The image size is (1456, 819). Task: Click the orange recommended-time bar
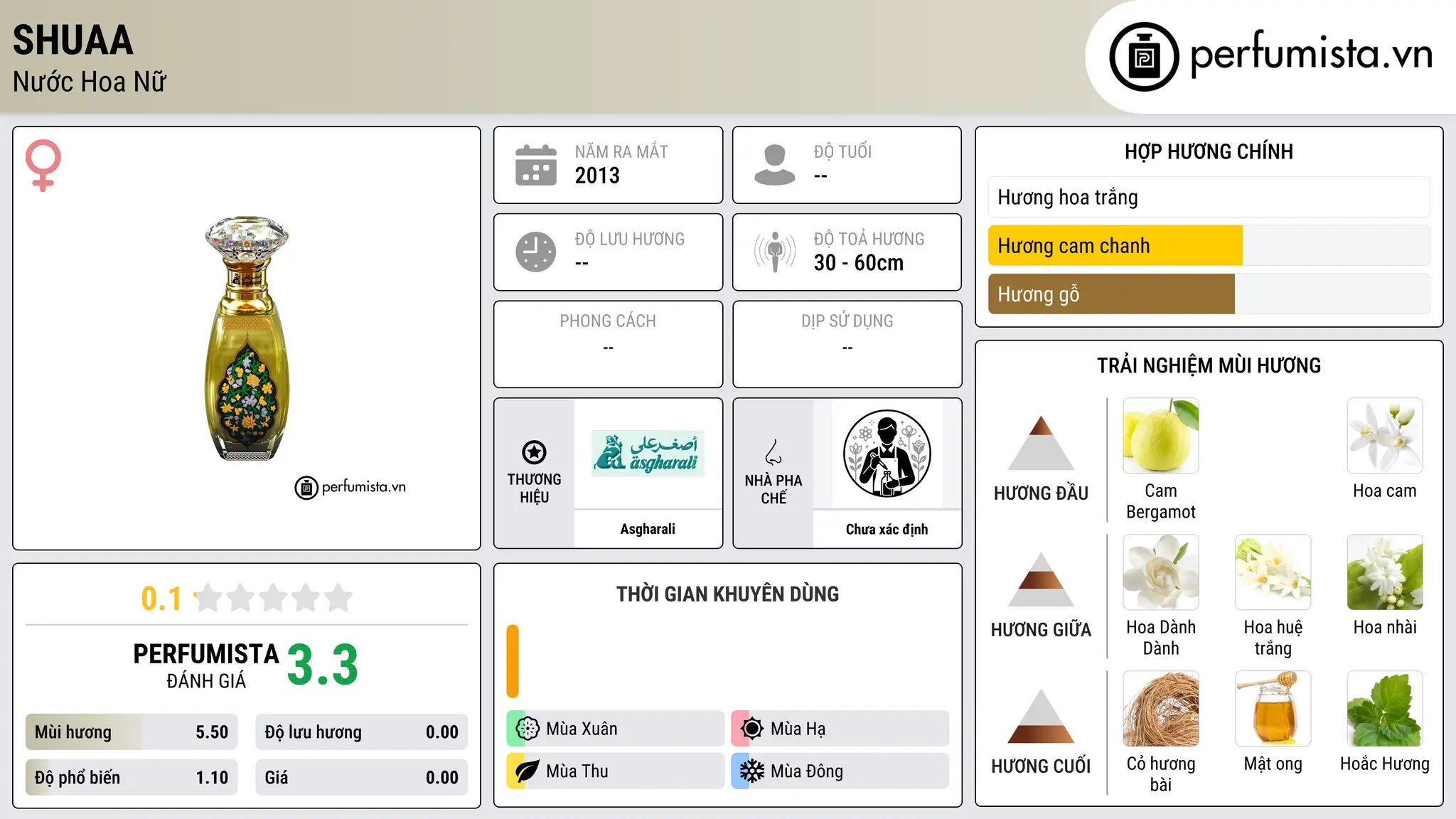point(513,661)
